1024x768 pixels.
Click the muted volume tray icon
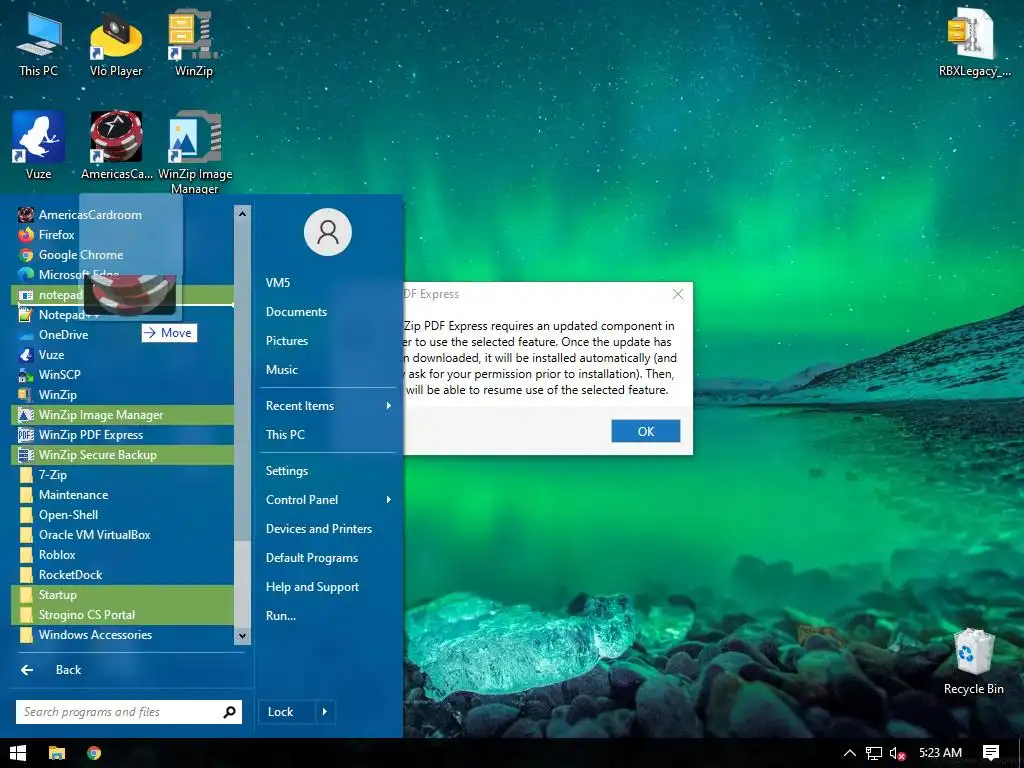coord(898,754)
